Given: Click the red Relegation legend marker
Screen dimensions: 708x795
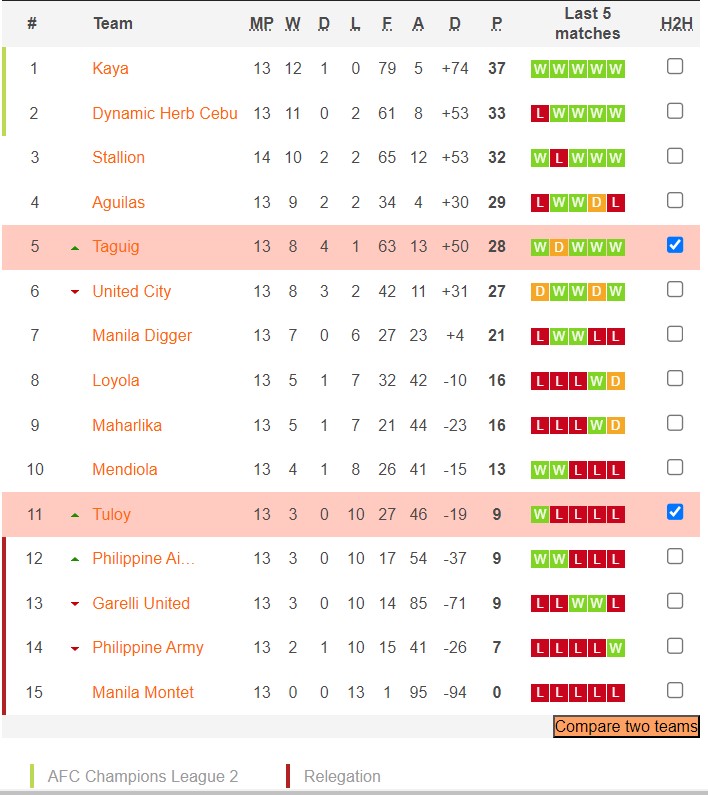Looking at the screenshot, I should (288, 776).
